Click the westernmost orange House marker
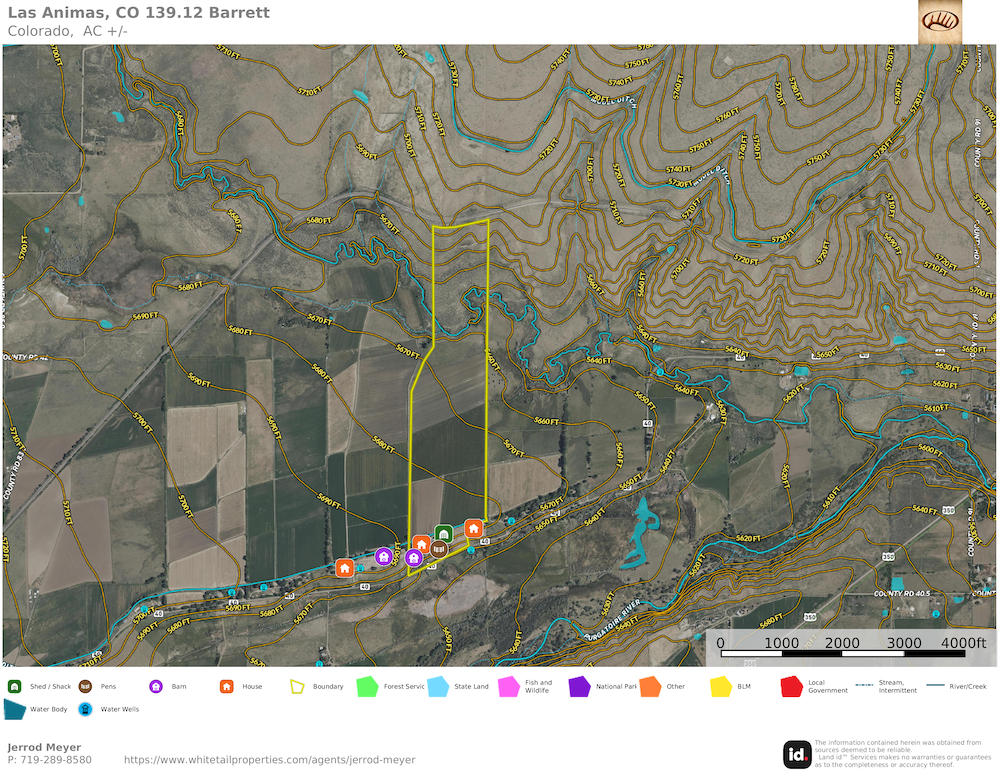Screen dimensions: 1000x773 (x=344, y=568)
